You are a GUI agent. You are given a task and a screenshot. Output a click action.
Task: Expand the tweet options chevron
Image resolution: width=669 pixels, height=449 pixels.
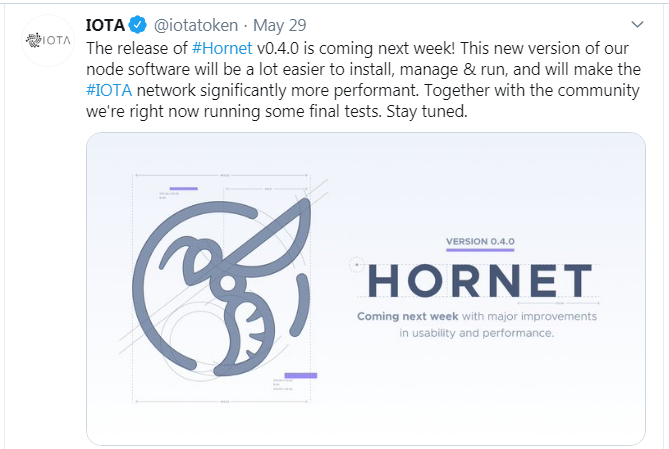tap(639, 24)
